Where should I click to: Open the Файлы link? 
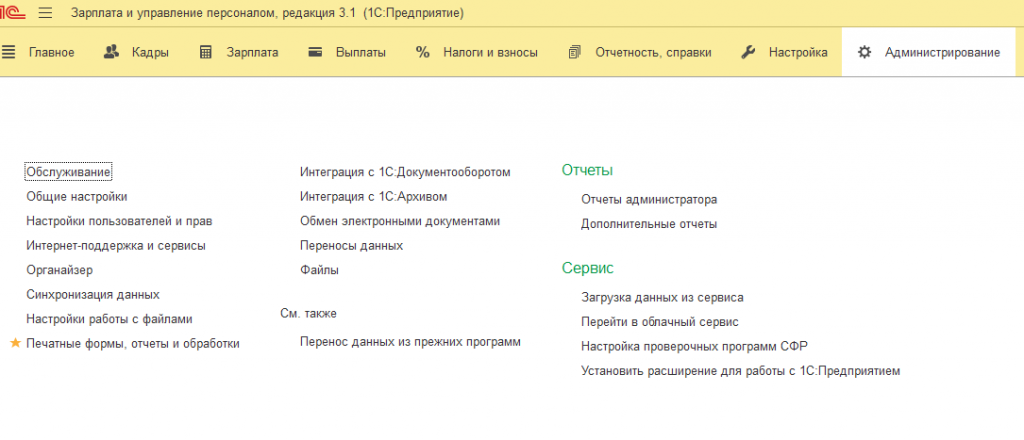coord(319,270)
